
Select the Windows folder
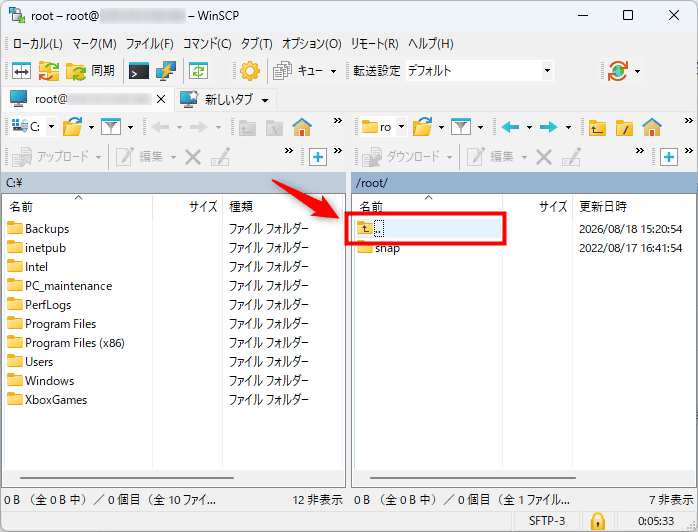pos(41,381)
